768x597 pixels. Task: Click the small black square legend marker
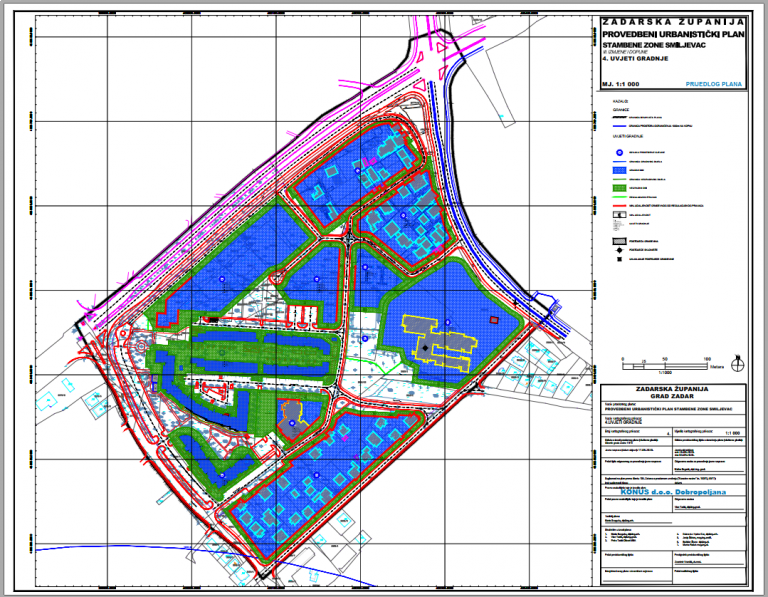(x=620, y=260)
